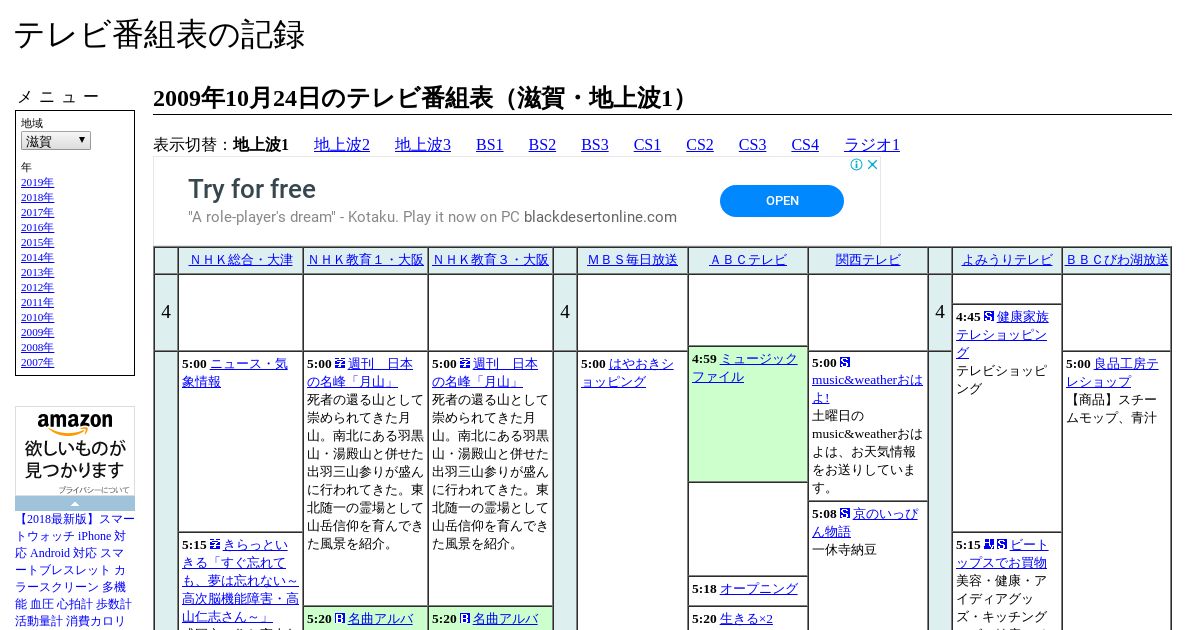The width and height of the screenshot is (1200, 630).
Task: Open year 2010年 in the menu
Action: click(37, 318)
